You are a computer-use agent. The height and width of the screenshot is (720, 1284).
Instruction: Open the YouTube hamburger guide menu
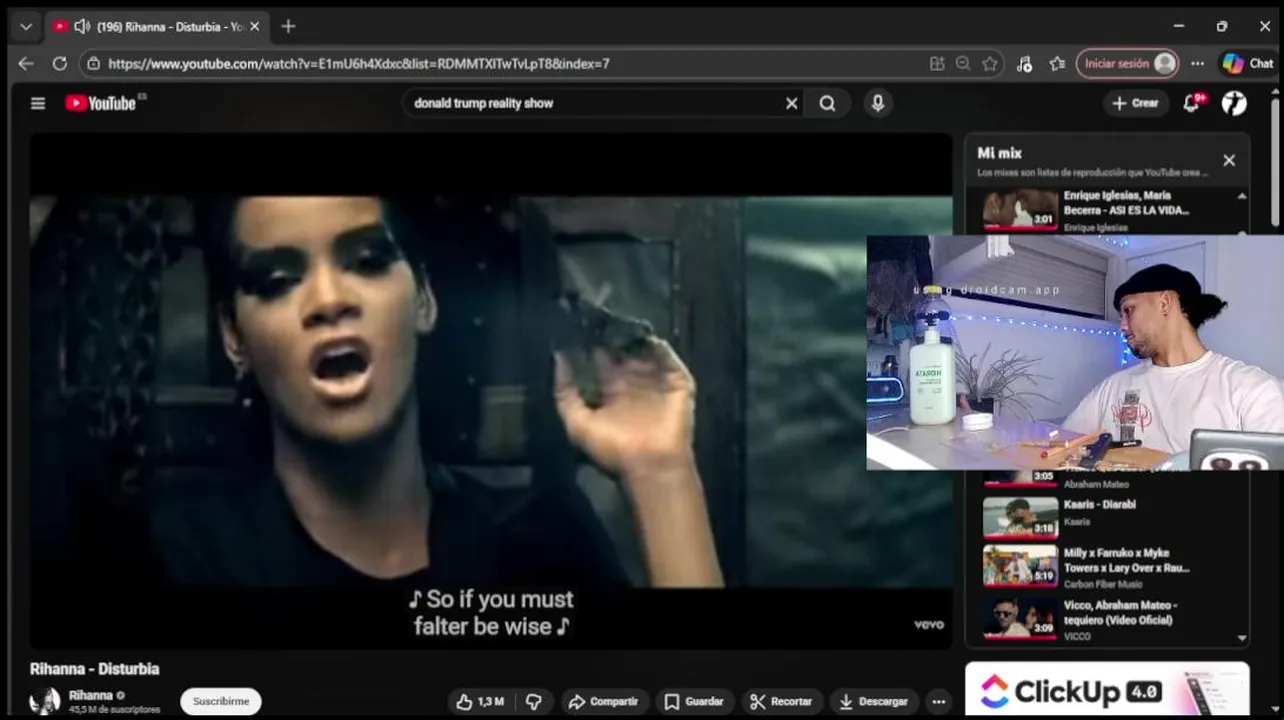pos(38,103)
